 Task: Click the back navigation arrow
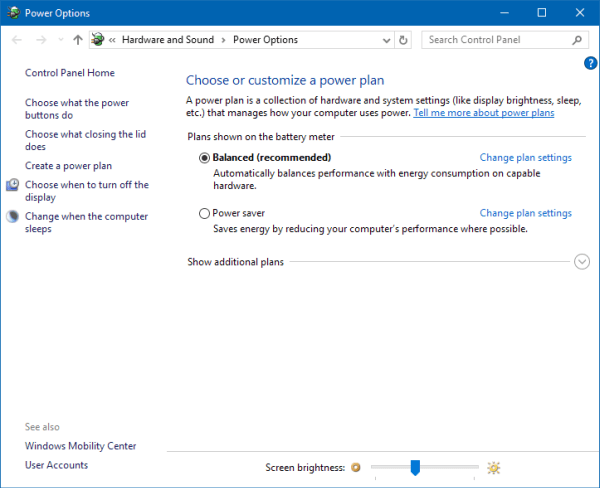[17, 40]
